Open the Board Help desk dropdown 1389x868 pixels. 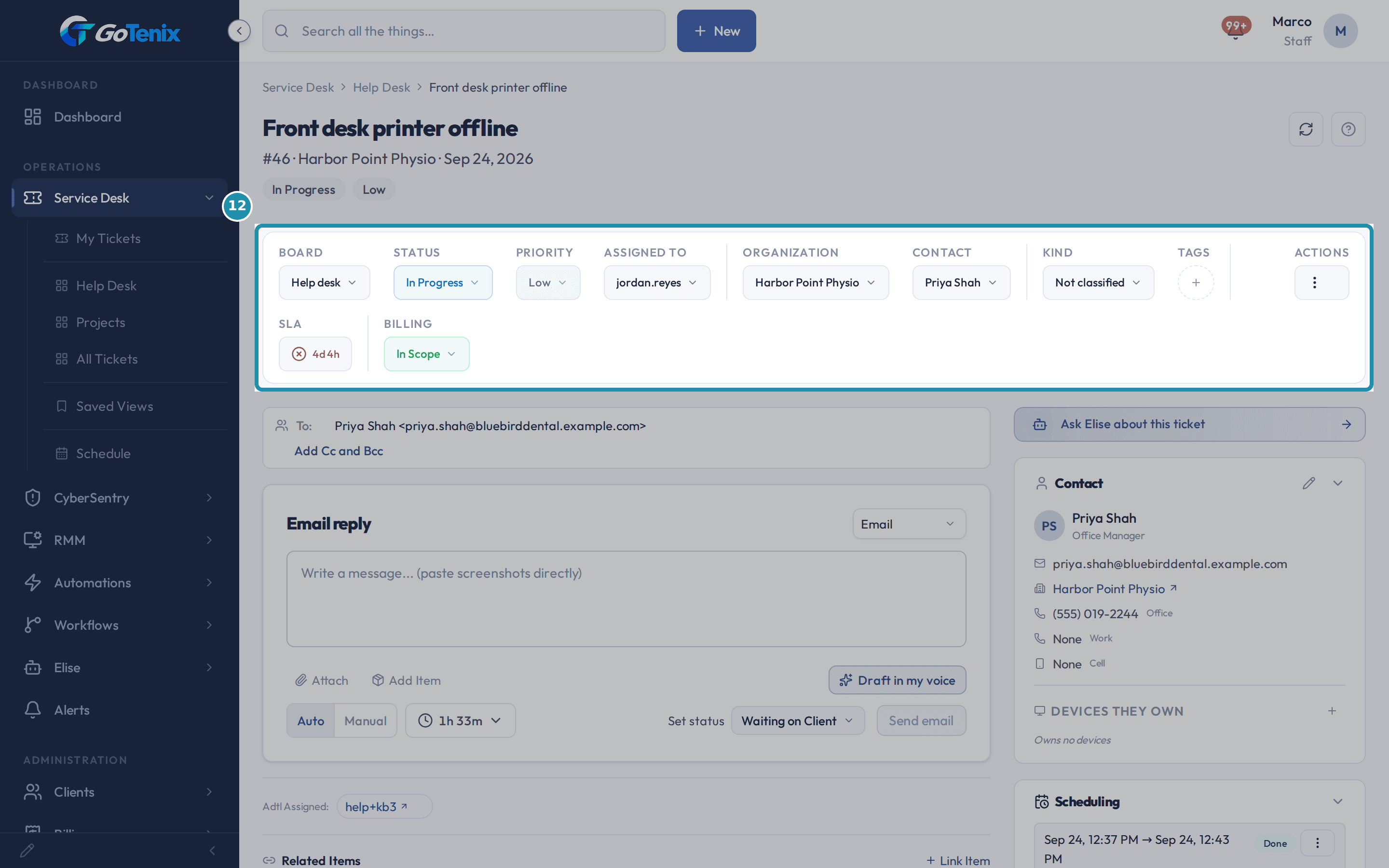[324, 283]
